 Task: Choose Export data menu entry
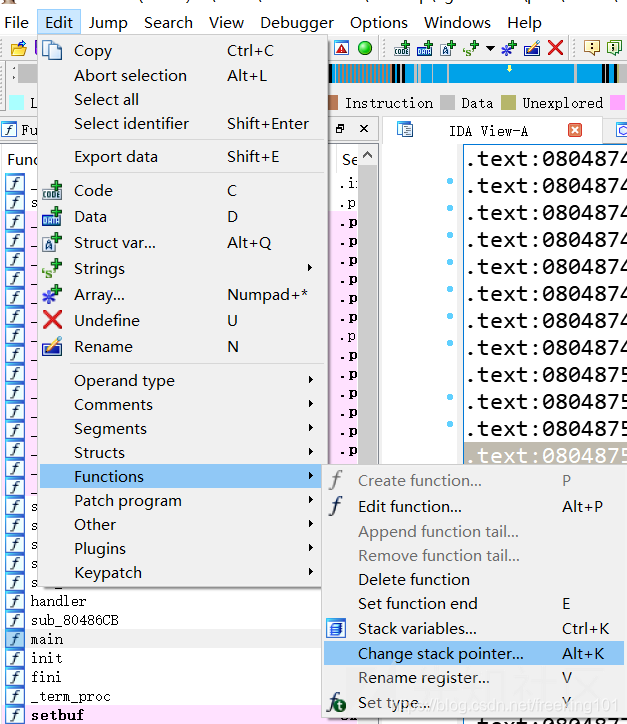pyautogui.click(x=182, y=157)
